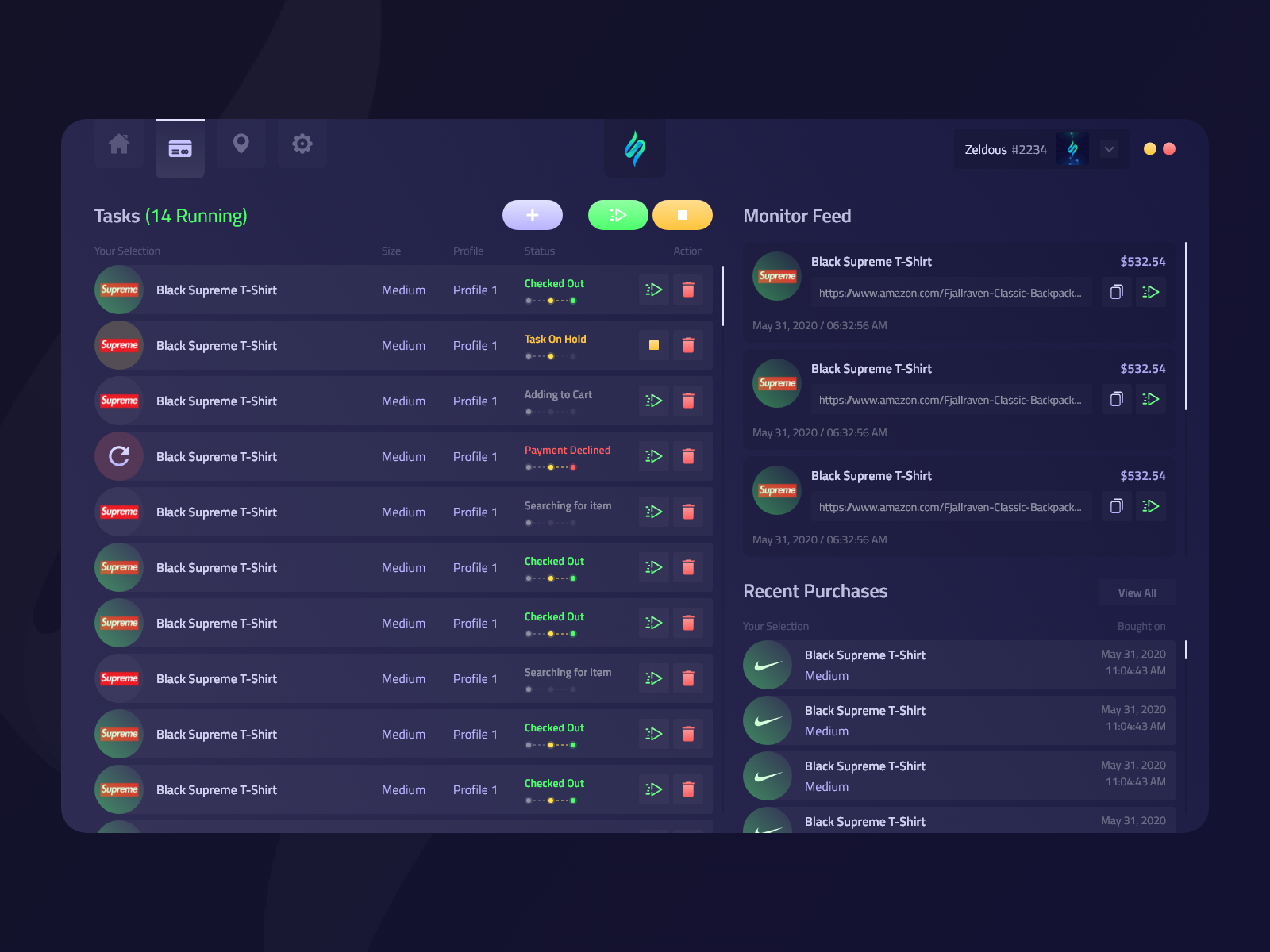Delete the Task On Hold task
The image size is (1270, 952).
tap(688, 345)
